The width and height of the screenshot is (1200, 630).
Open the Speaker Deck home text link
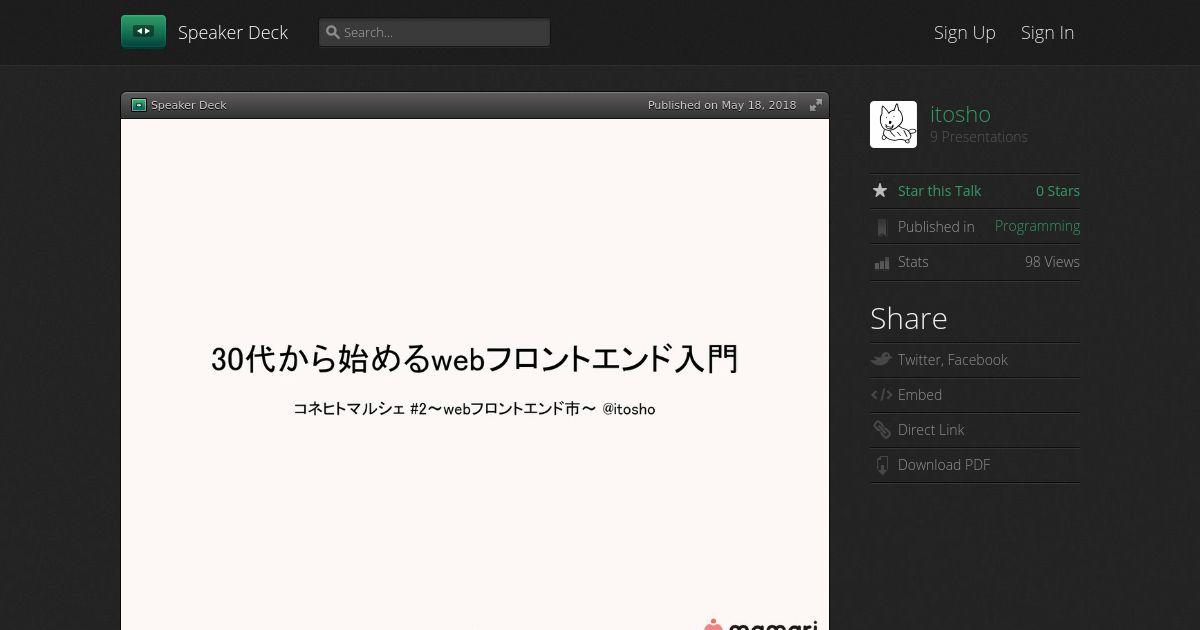[x=233, y=33]
